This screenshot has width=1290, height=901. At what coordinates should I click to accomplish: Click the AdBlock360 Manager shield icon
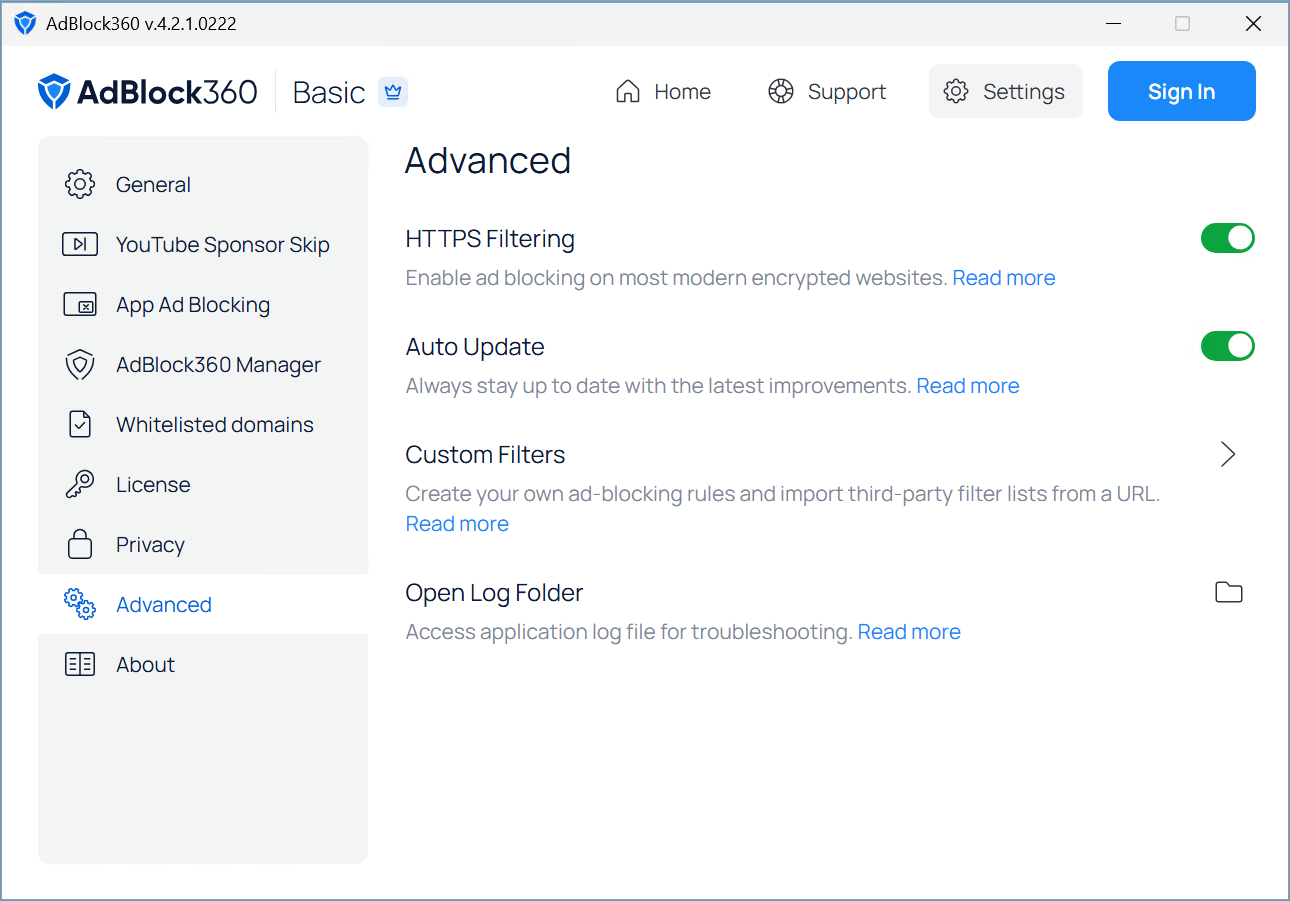[x=80, y=364]
